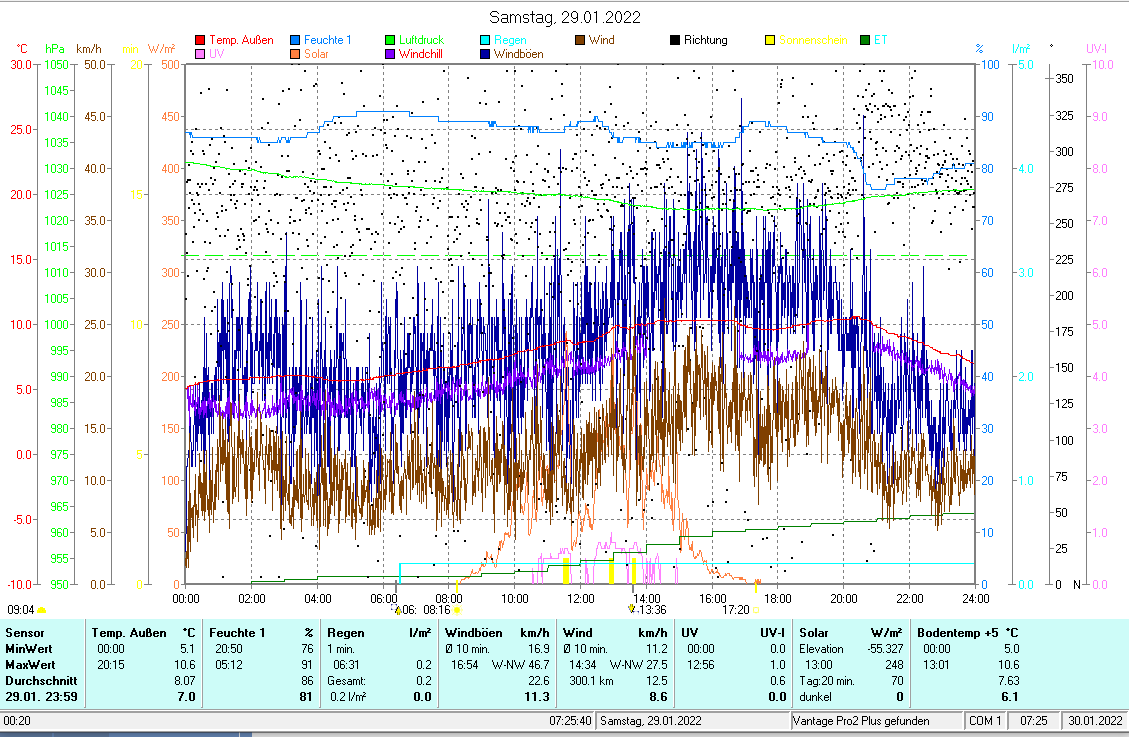Click the dark green ET legend square

pos(865,40)
